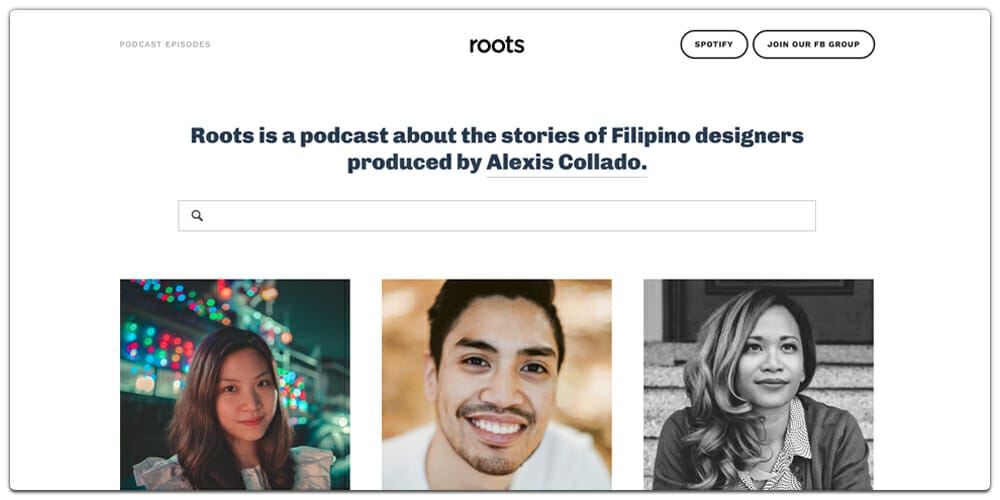The image size is (1000, 500).
Task: Focus the episode search text field
Action: pos(497,216)
